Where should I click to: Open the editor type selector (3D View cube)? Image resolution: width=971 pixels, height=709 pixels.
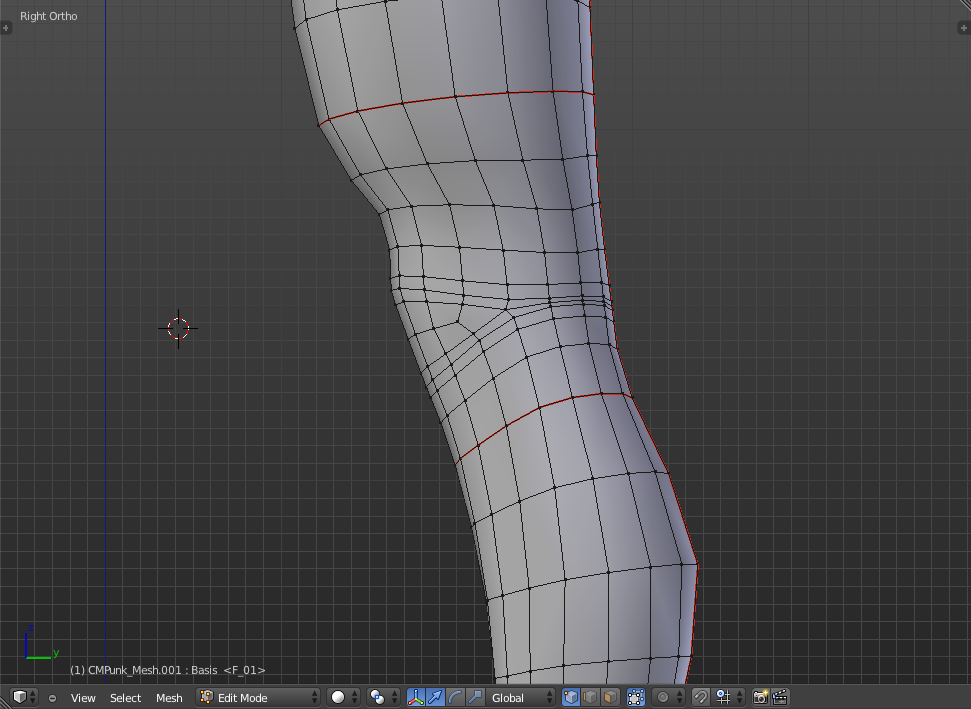(24, 697)
